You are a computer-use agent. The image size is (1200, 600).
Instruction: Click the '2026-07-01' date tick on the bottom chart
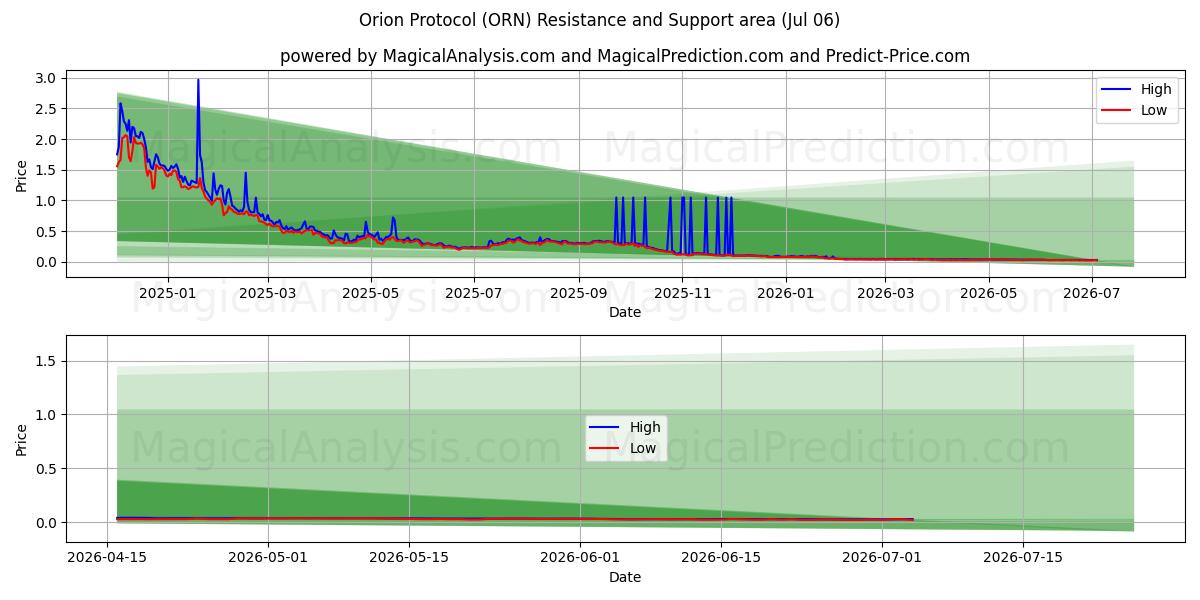coord(882,558)
